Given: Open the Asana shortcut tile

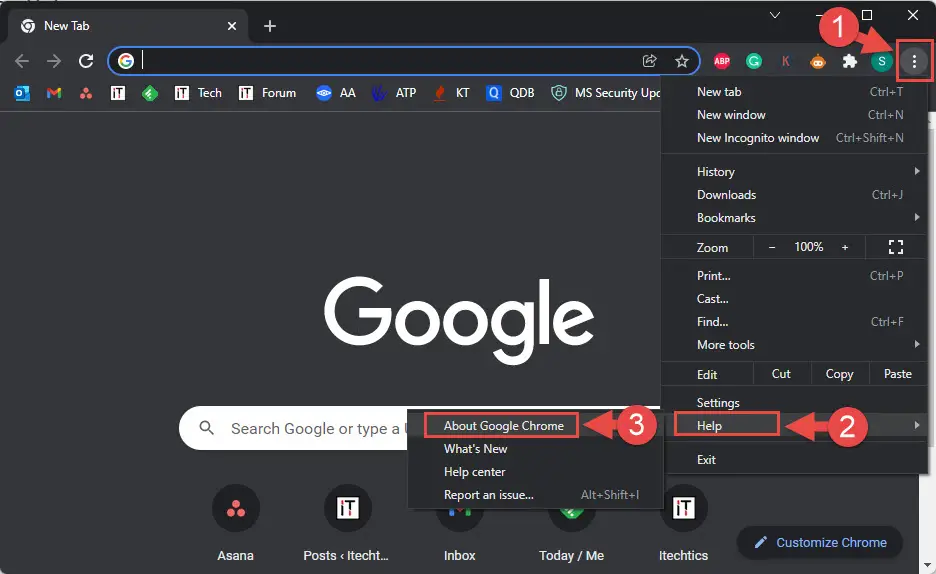Looking at the screenshot, I should (236, 523).
